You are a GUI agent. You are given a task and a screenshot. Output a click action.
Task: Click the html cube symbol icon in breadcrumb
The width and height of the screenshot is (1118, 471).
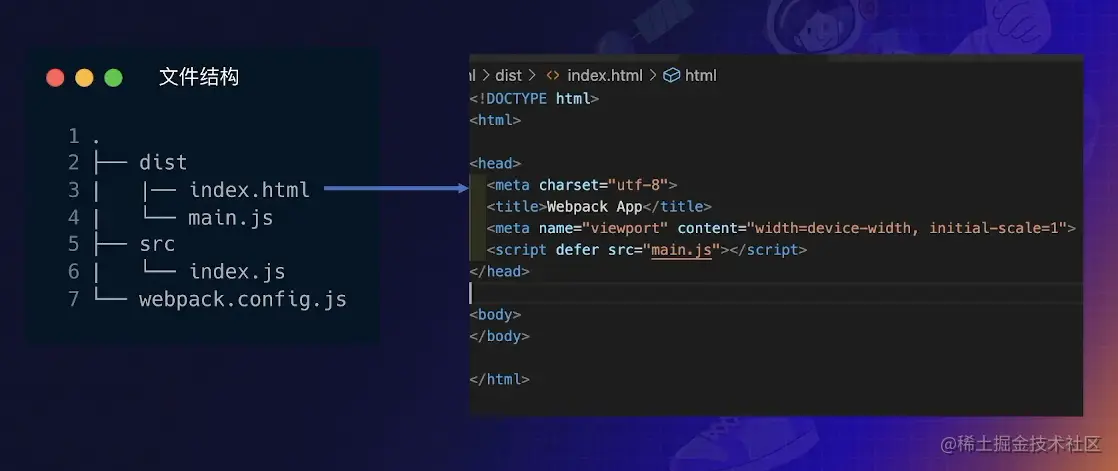pyautogui.click(x=671, y=76)
